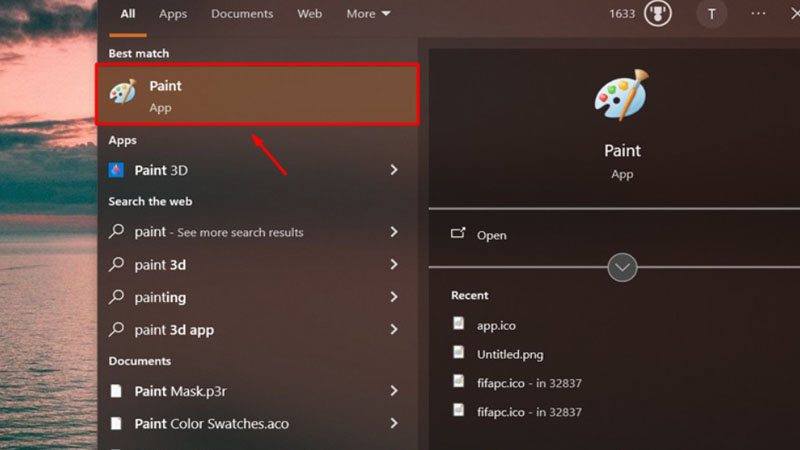Select the Web search tab
This screenshot has width=800, height=450.
pos(310,14)
